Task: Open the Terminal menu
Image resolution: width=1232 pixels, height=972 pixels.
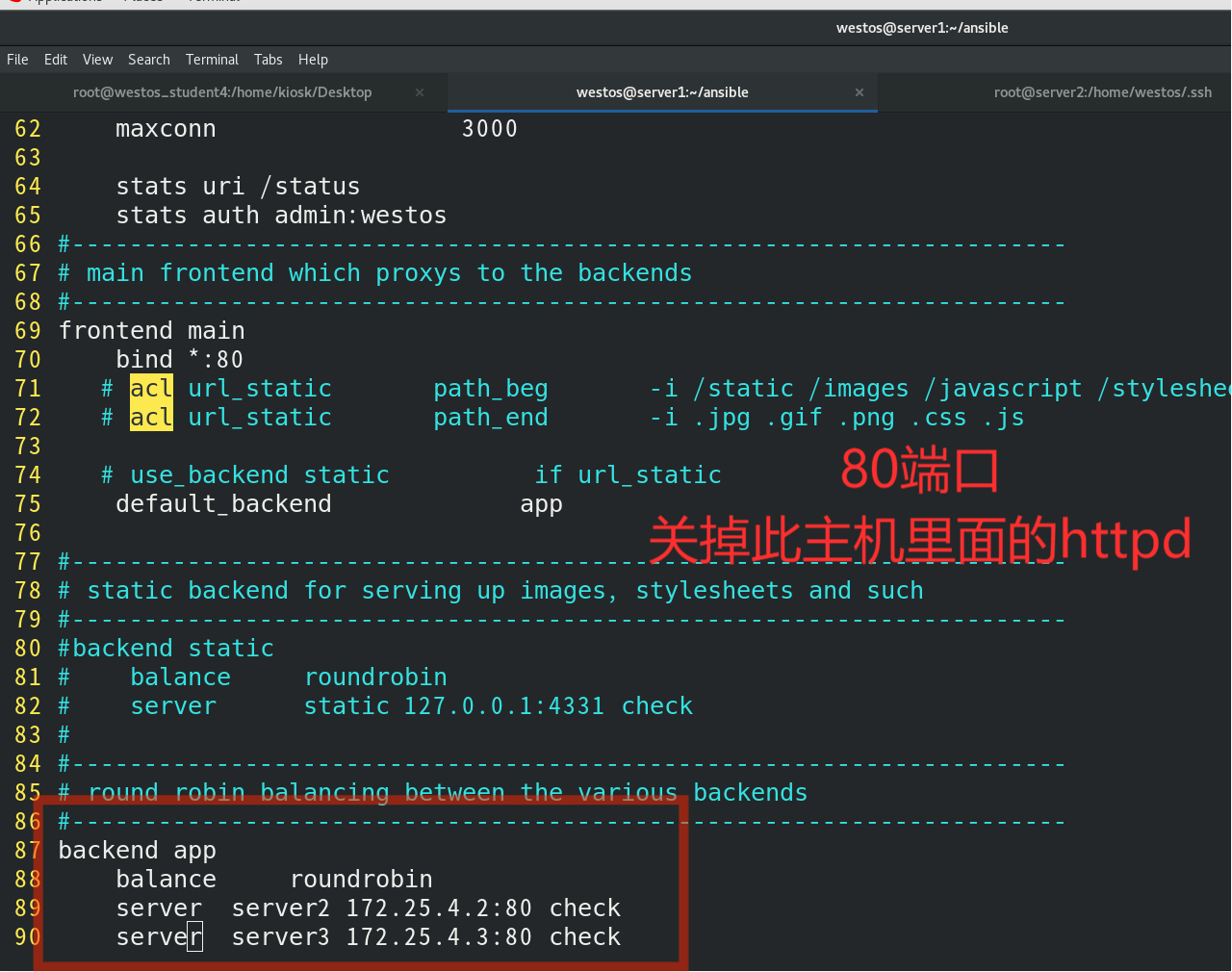Action: (212, 60)
